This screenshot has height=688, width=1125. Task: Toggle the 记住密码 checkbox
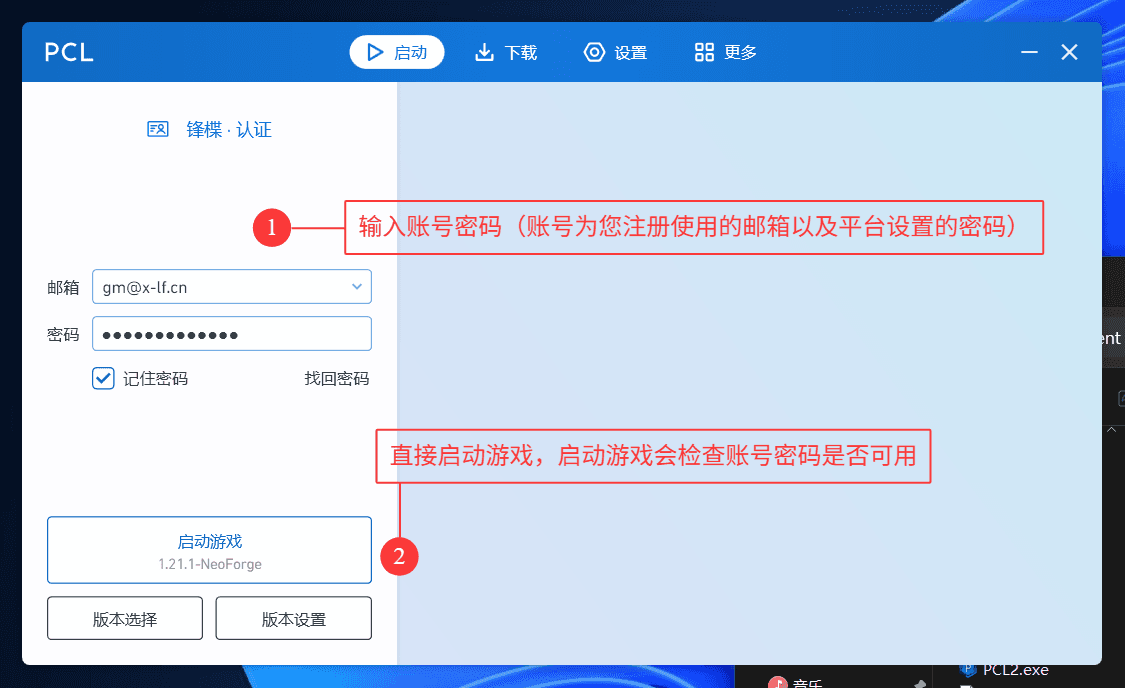point(103,378)
